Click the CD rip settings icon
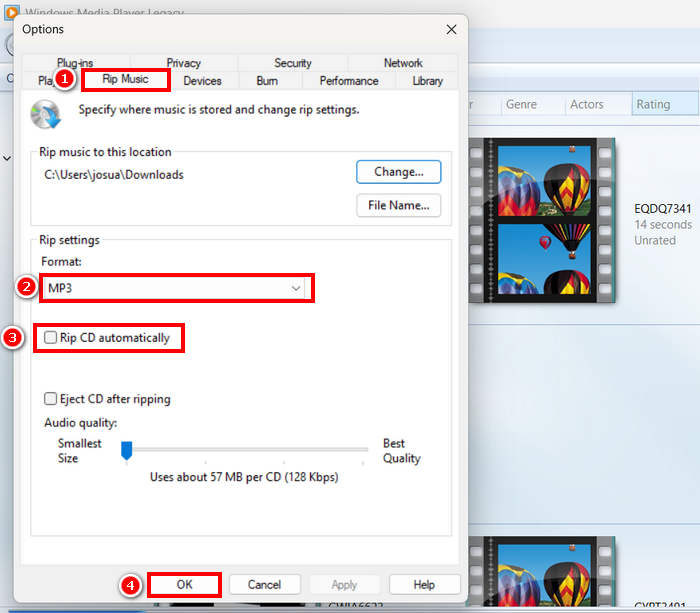Viewport: 700px width, 613px height. (x=45, y=113)
